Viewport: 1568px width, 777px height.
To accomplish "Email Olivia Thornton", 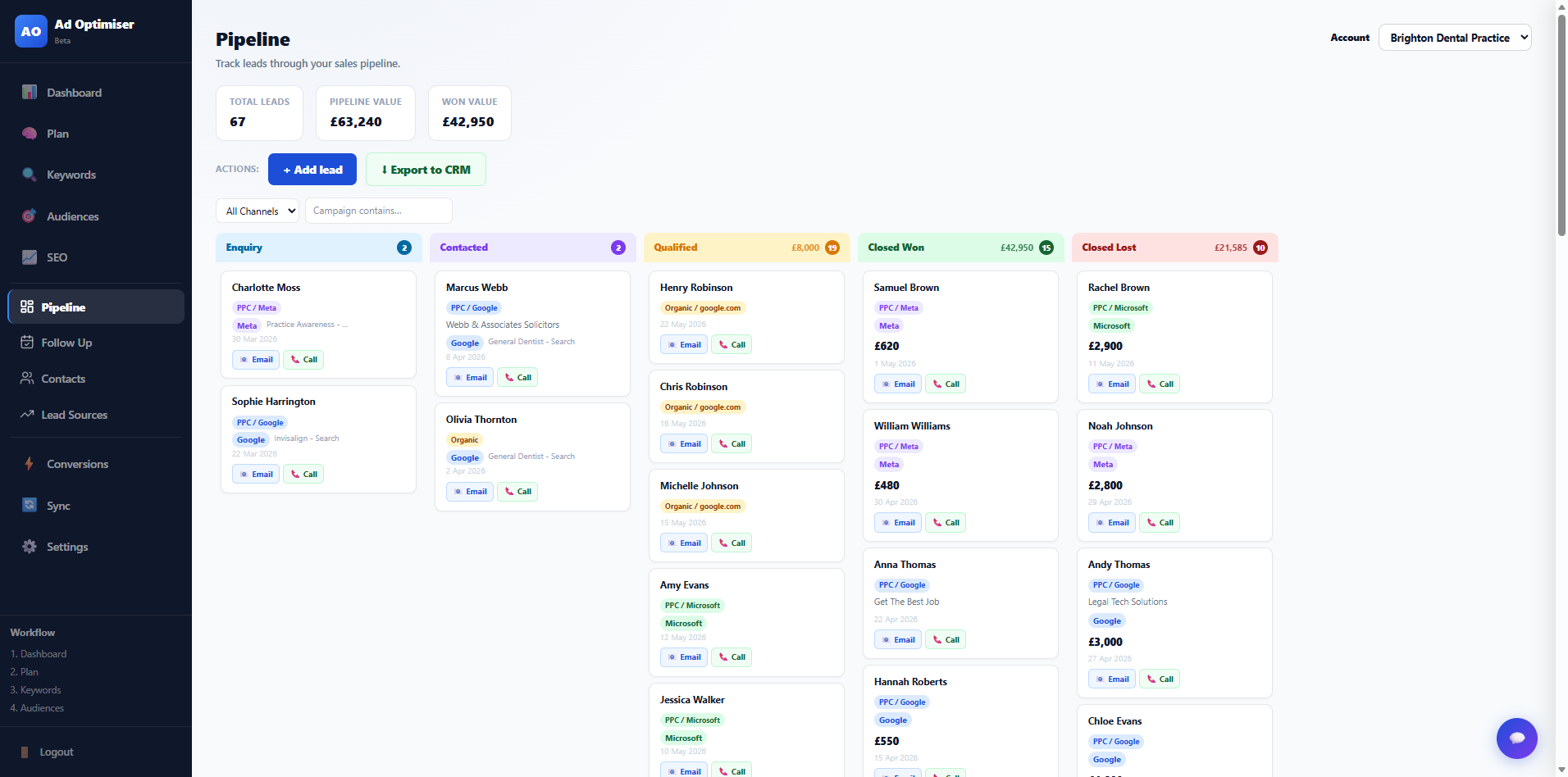I will [x=470, y=492].
